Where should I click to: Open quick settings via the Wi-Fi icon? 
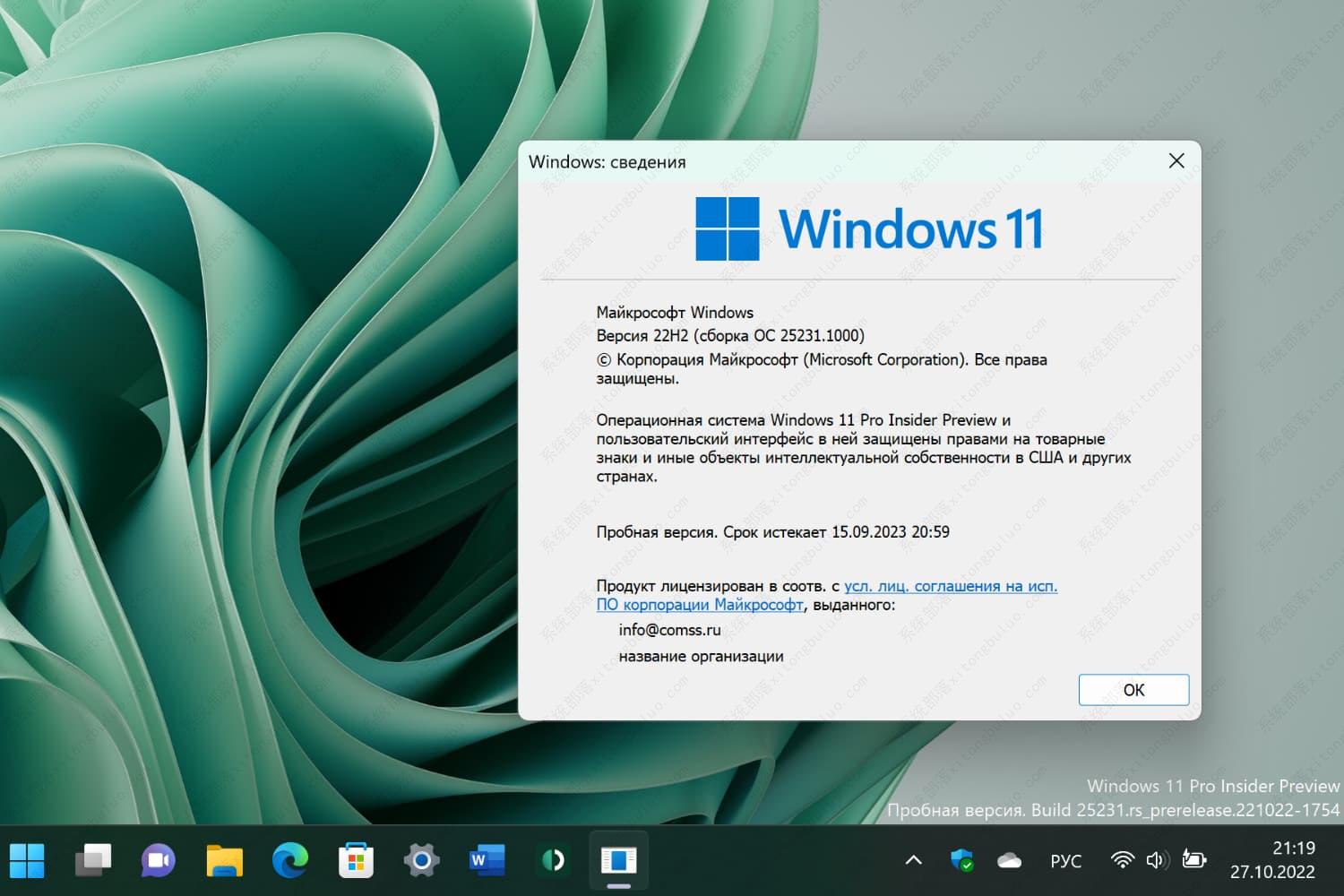pyautogui.click(x=1122, y=859)
